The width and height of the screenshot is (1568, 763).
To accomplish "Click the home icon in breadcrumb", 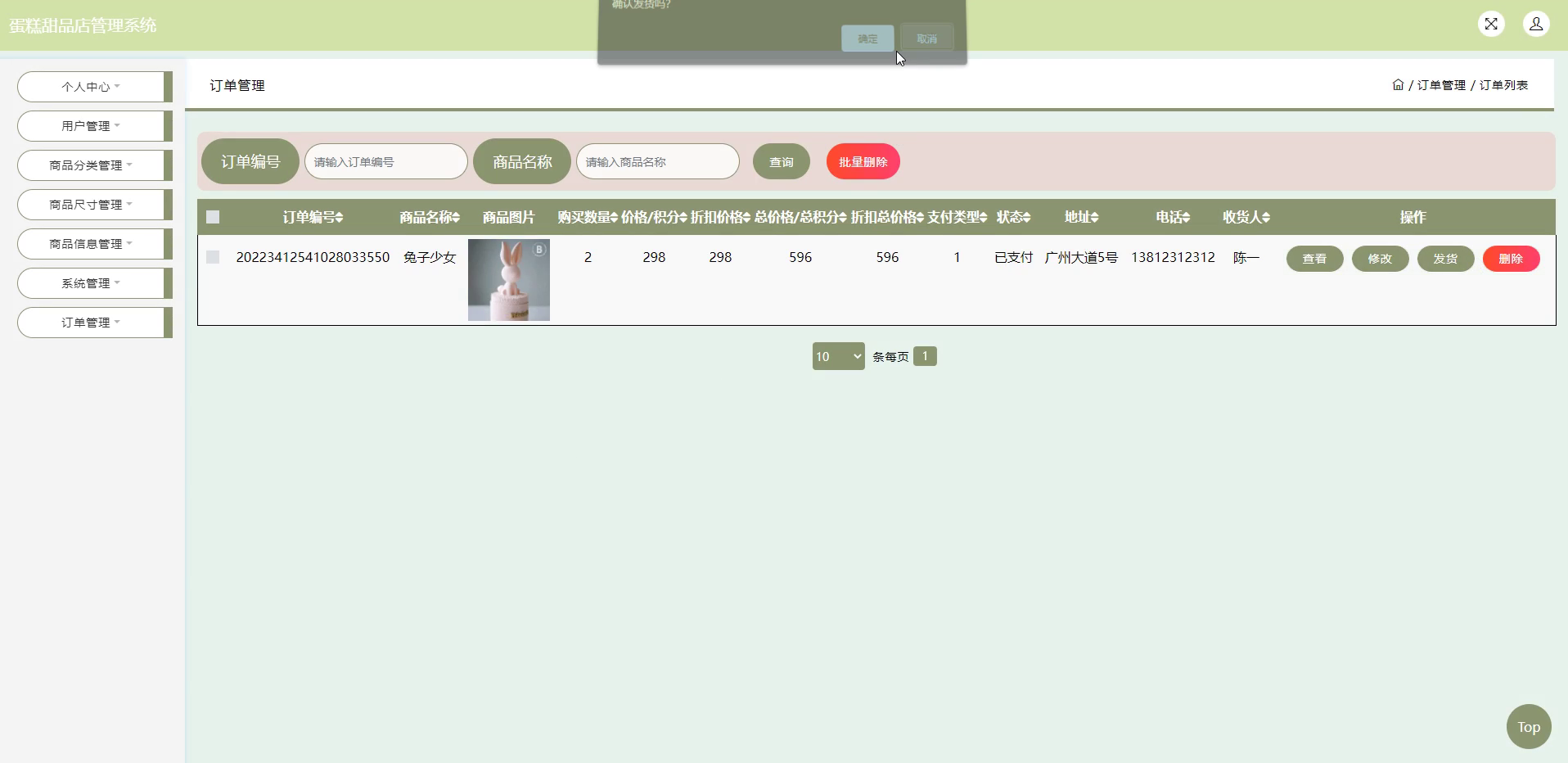I will 1397,85.
